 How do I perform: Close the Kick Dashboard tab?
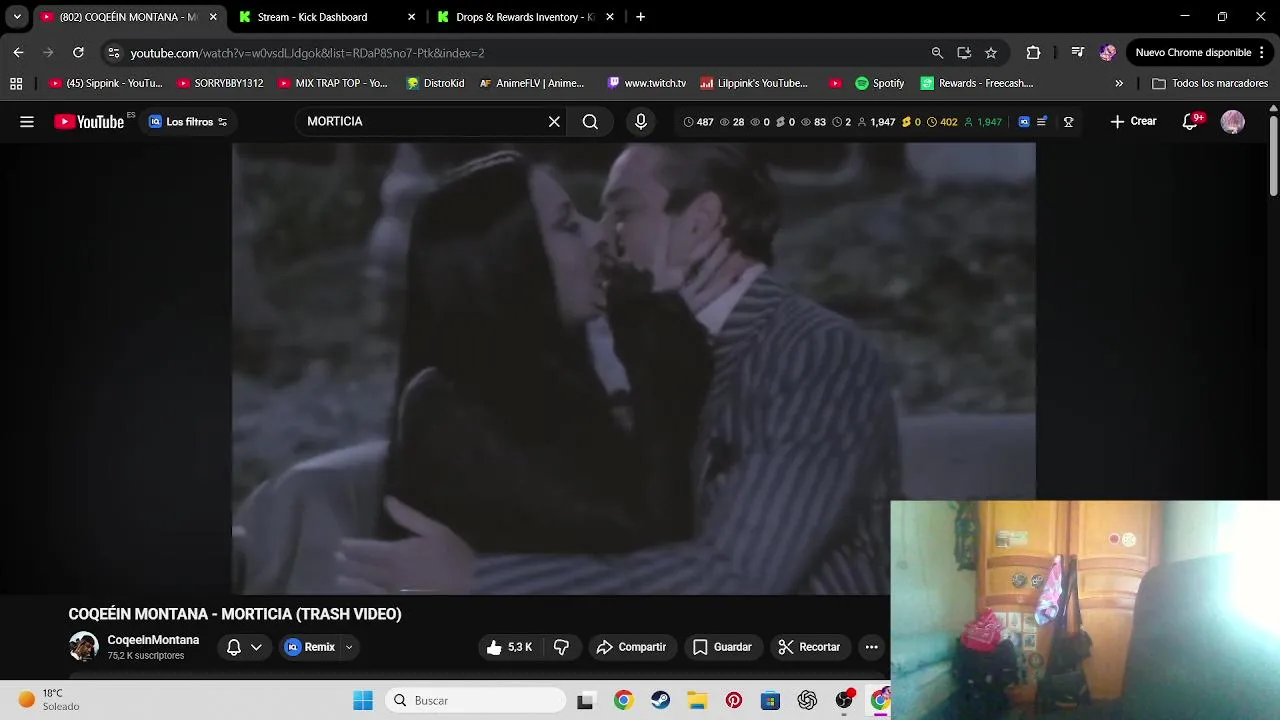click(x=411, y=17)
